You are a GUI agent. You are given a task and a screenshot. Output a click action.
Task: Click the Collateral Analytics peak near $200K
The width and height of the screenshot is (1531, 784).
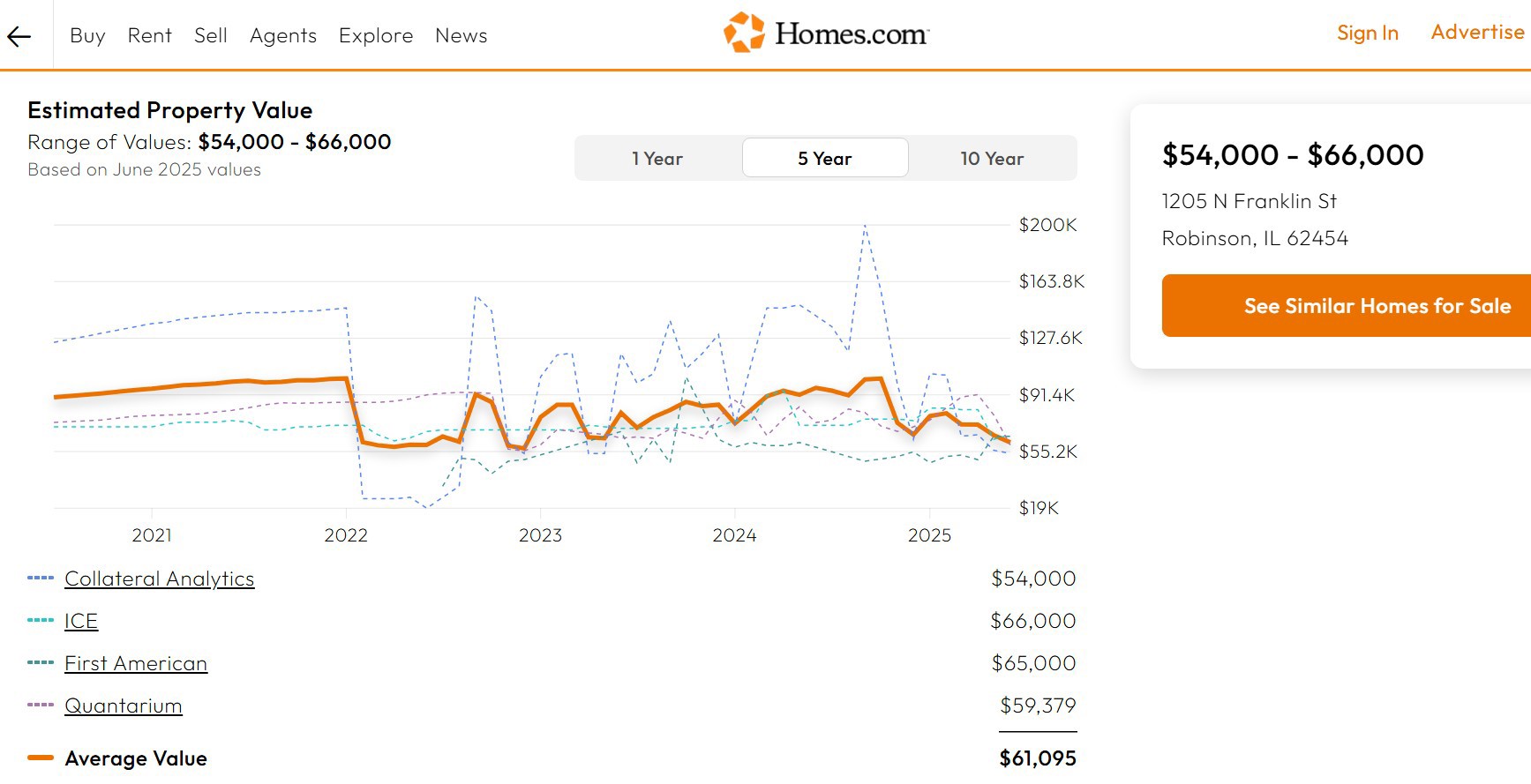click(865, 227)
